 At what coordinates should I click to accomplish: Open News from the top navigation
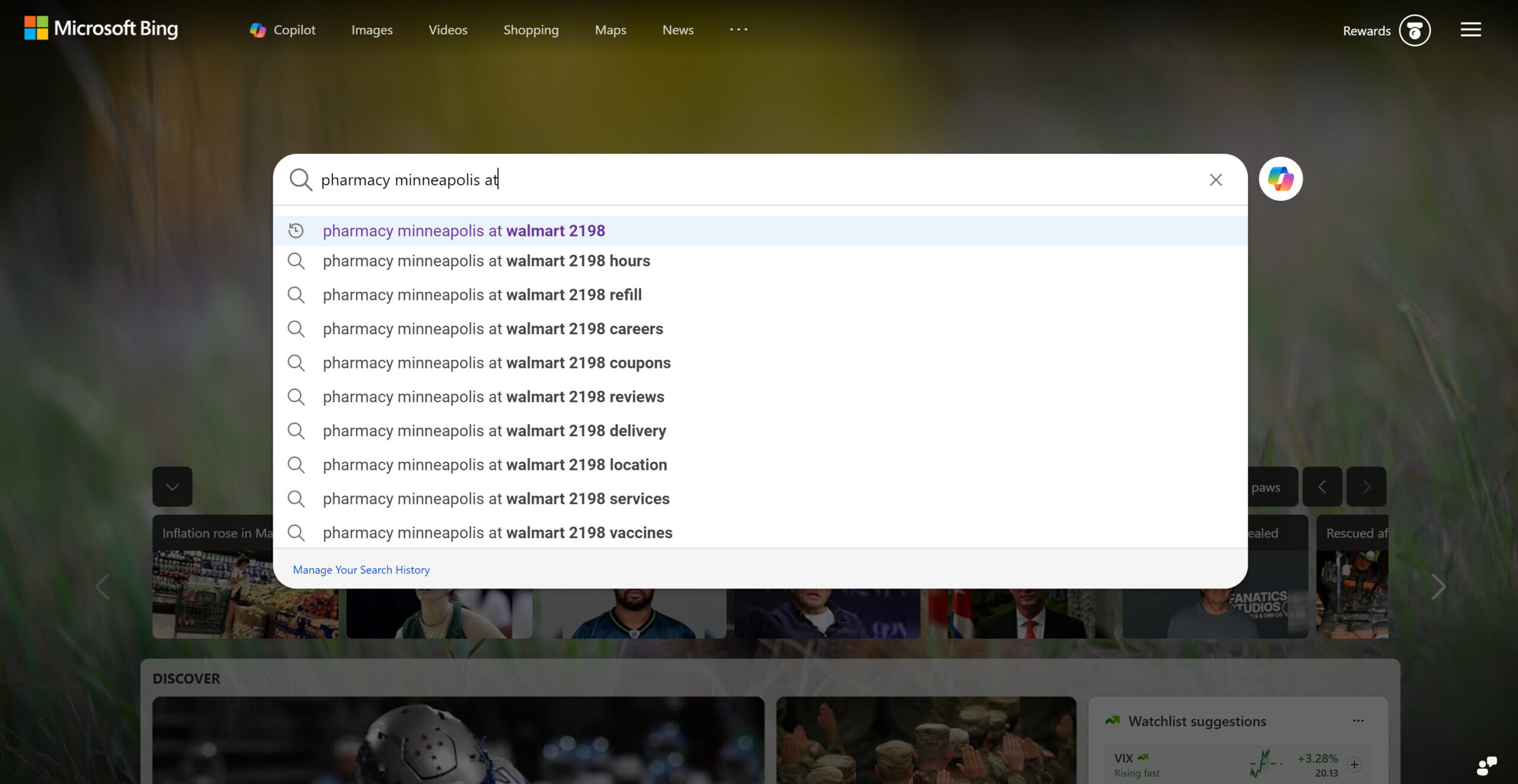click(x=677, y=30)
